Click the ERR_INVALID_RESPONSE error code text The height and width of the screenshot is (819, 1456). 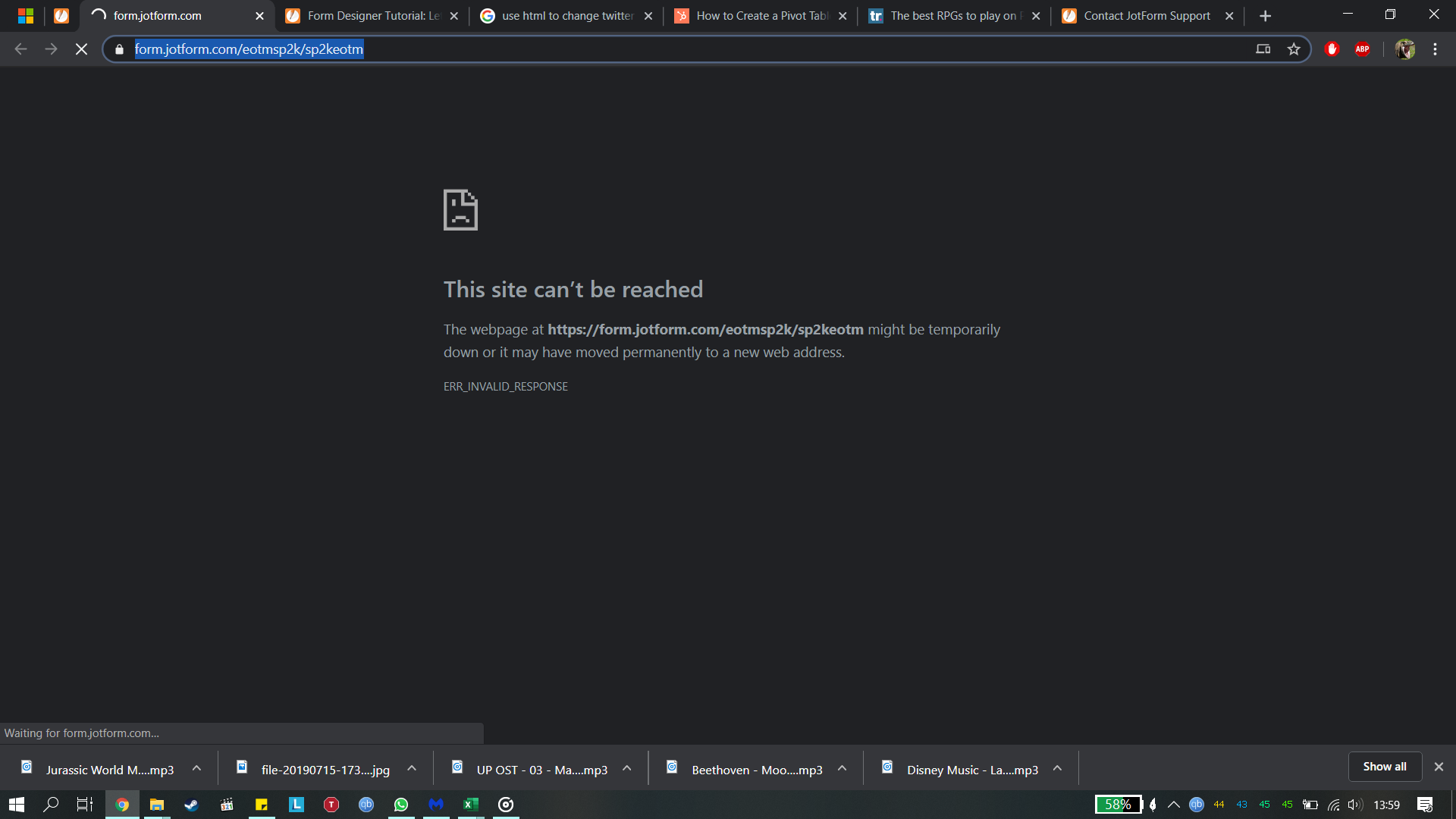506,387
